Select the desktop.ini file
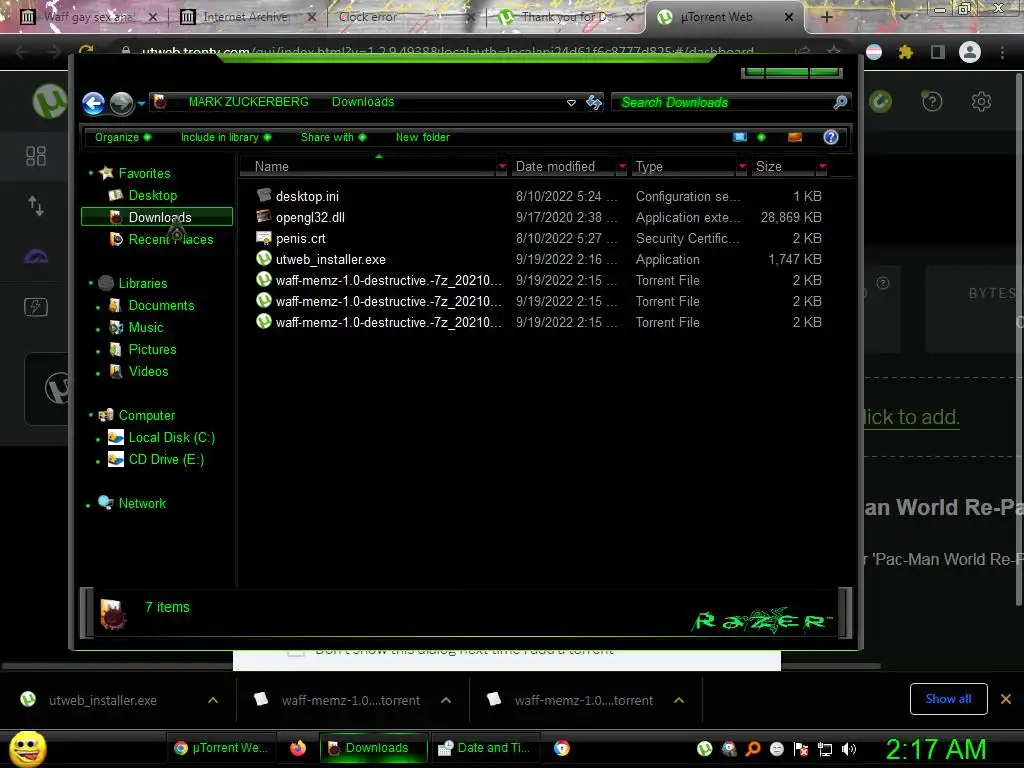The height and width of the screenshot is (768, 1024). coord(307,196)
